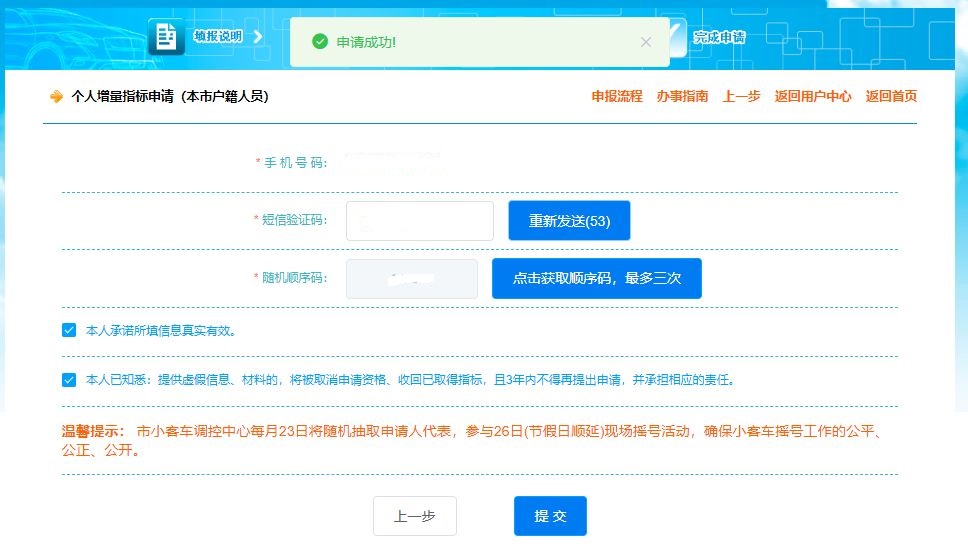Toggle the 本人已知悉 acknowledgement checkbox
The height and width of the screenshot is (560, 968).
point(69,380)
